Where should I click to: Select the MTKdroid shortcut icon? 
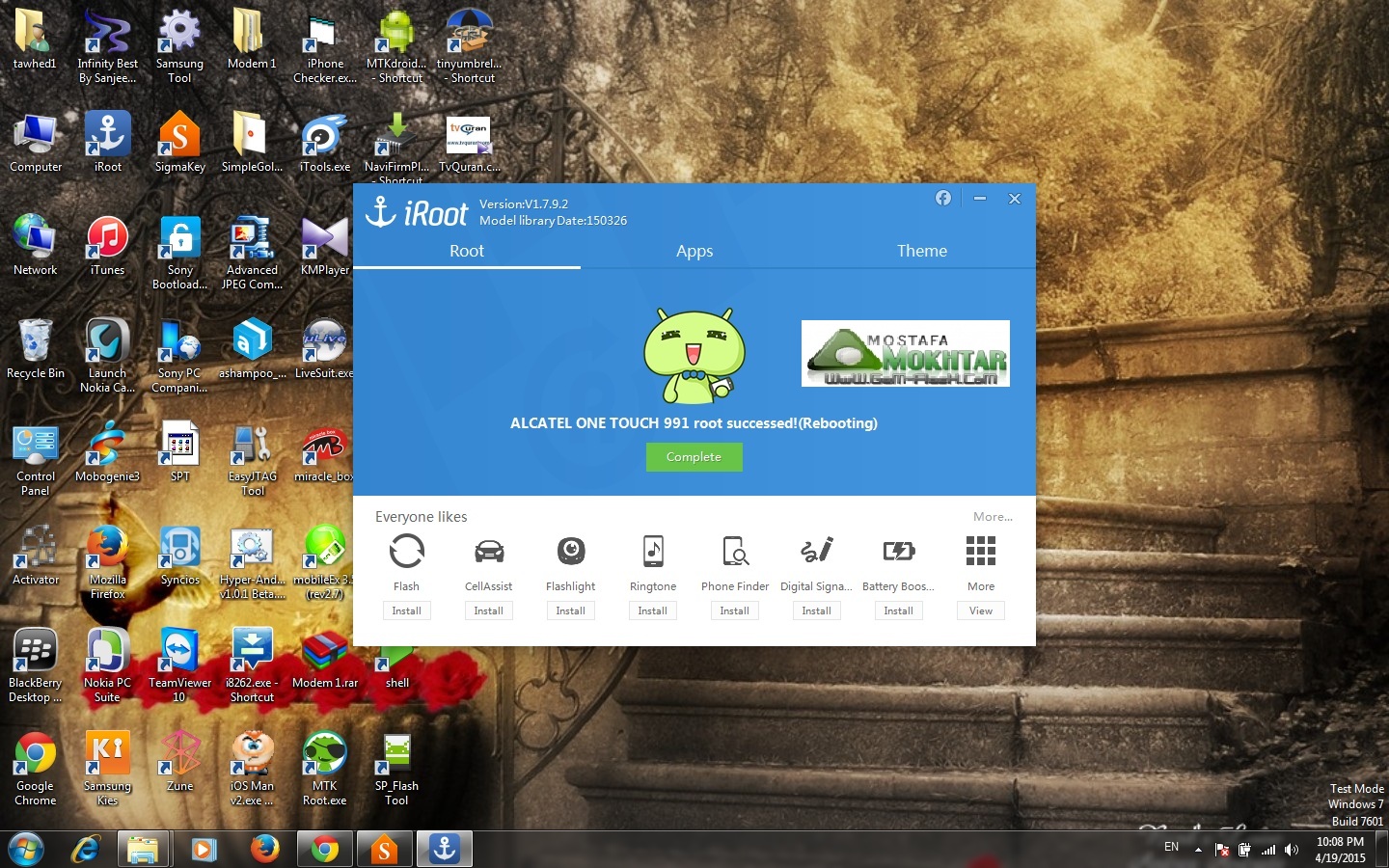tap(396, 45)
